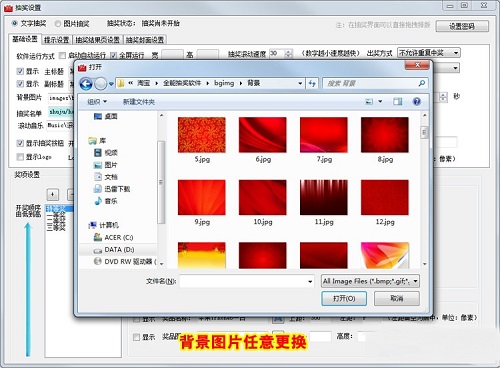Open the 出奖方式 dropdown
The height and width of the screenshot is (368, 500).
(x=429, y=53)
